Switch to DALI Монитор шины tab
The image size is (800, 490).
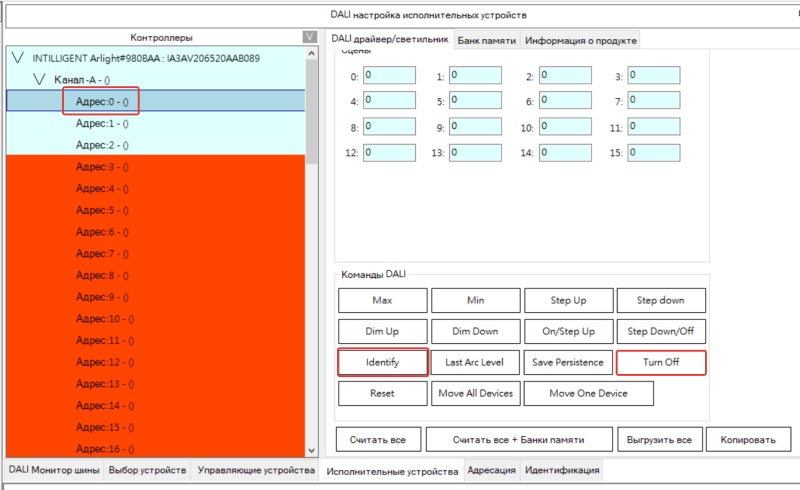point(54,470)
